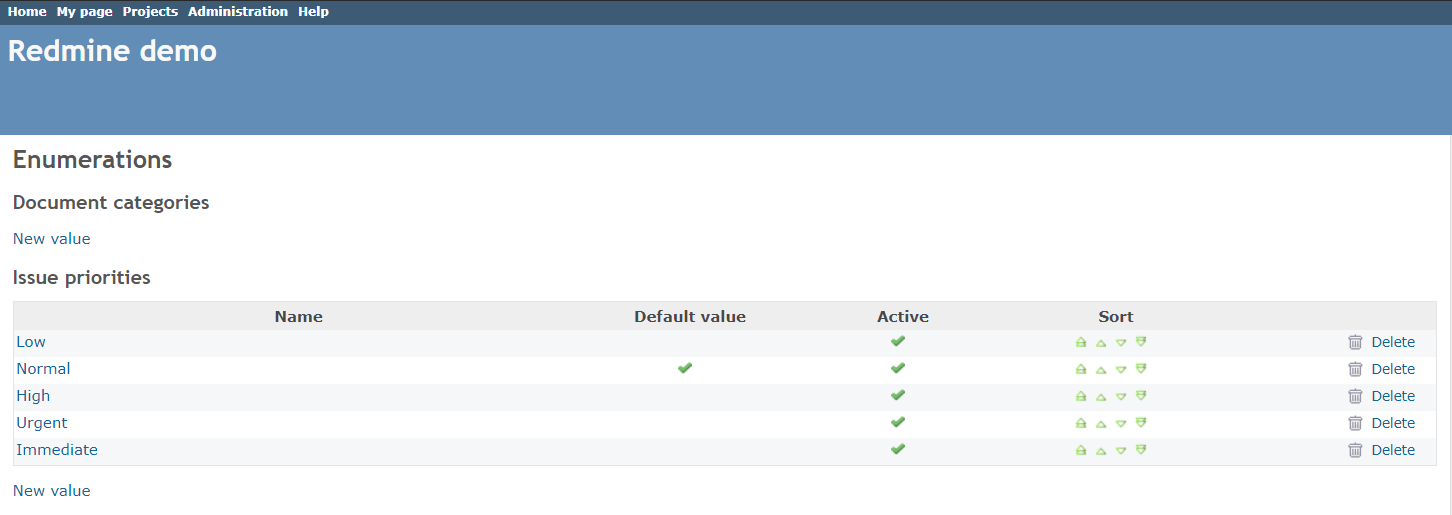Open My page menu item
This screenshot has height=515, width=1452.
pyautogui.click(x=84, y=12)
